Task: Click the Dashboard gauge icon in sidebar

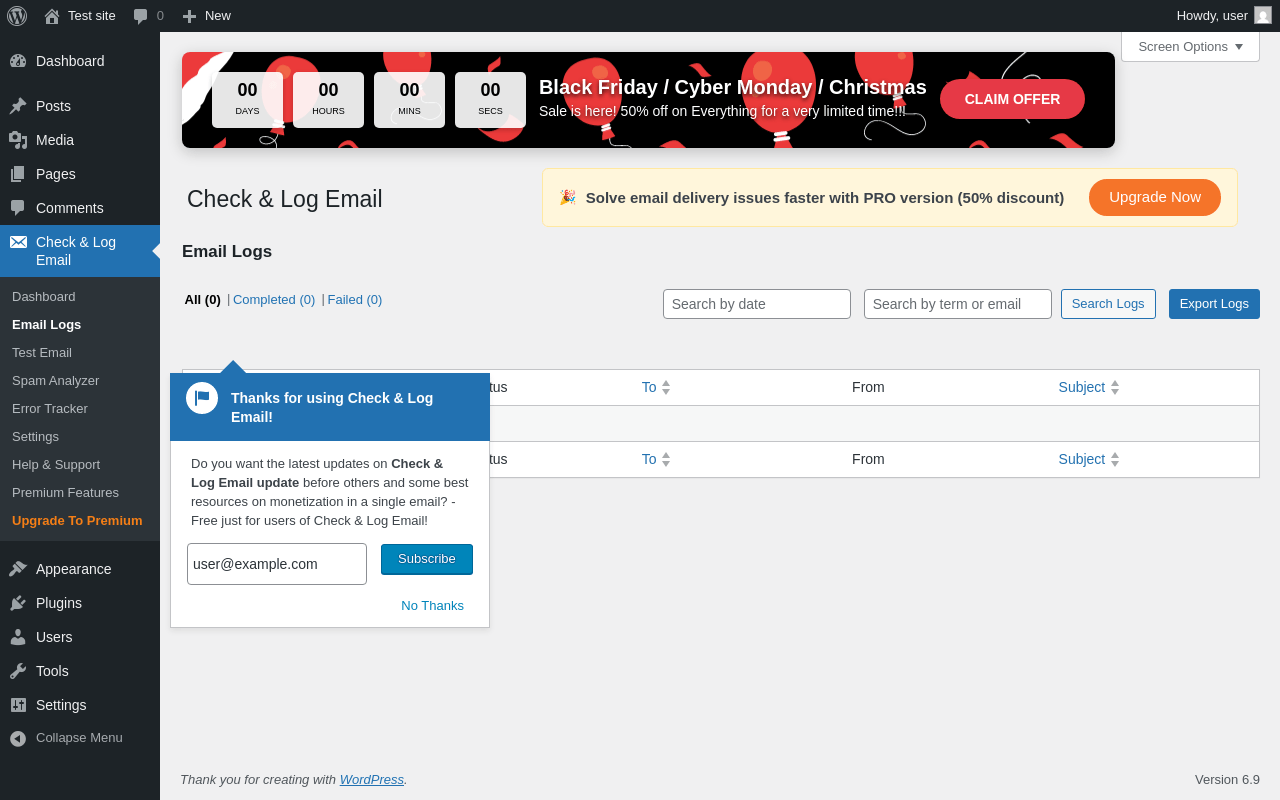Action: click(18, 61)
